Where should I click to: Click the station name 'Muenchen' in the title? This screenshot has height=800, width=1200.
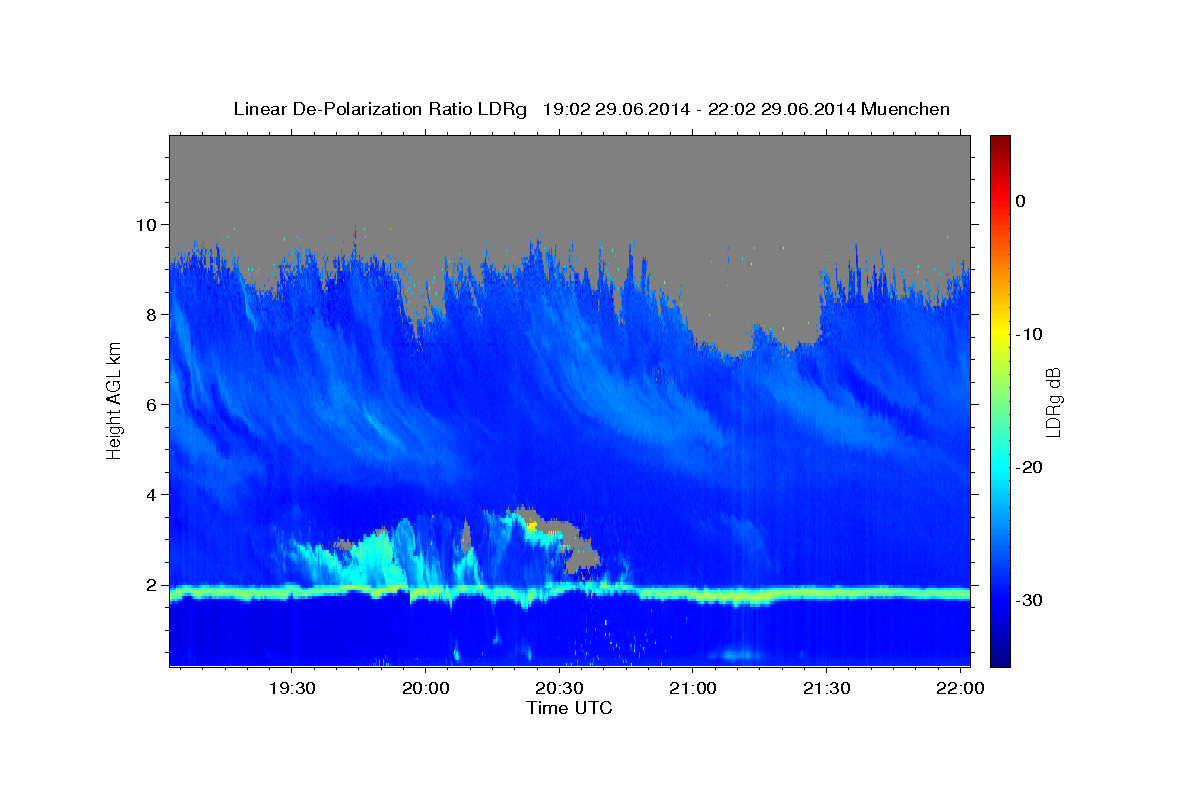click(906, 109)
